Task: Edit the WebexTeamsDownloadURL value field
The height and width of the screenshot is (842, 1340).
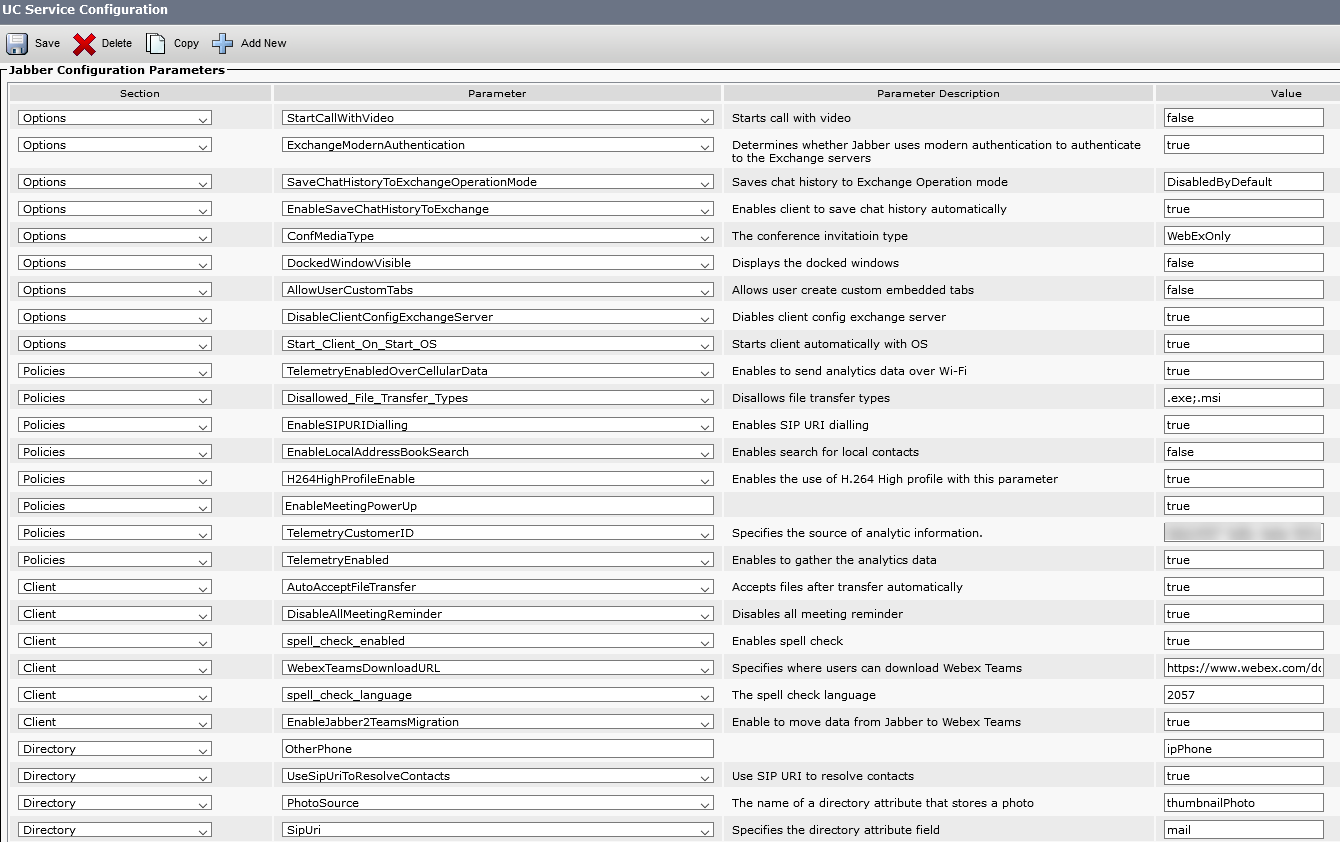Action: coord(1242,667)
